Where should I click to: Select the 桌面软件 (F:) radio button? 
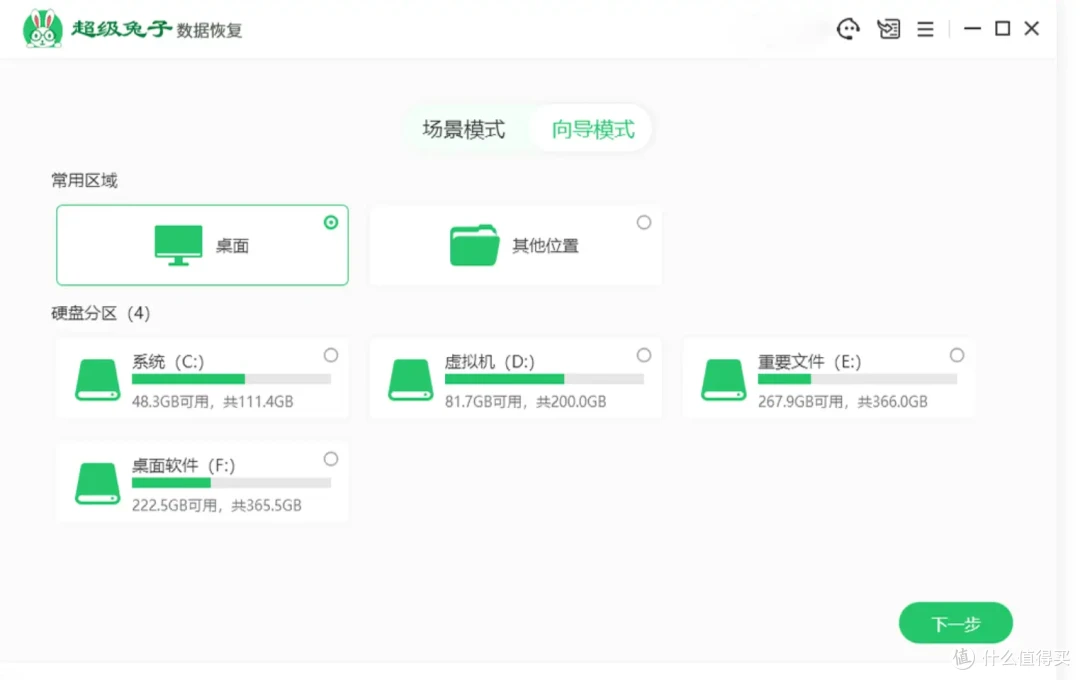331,460
